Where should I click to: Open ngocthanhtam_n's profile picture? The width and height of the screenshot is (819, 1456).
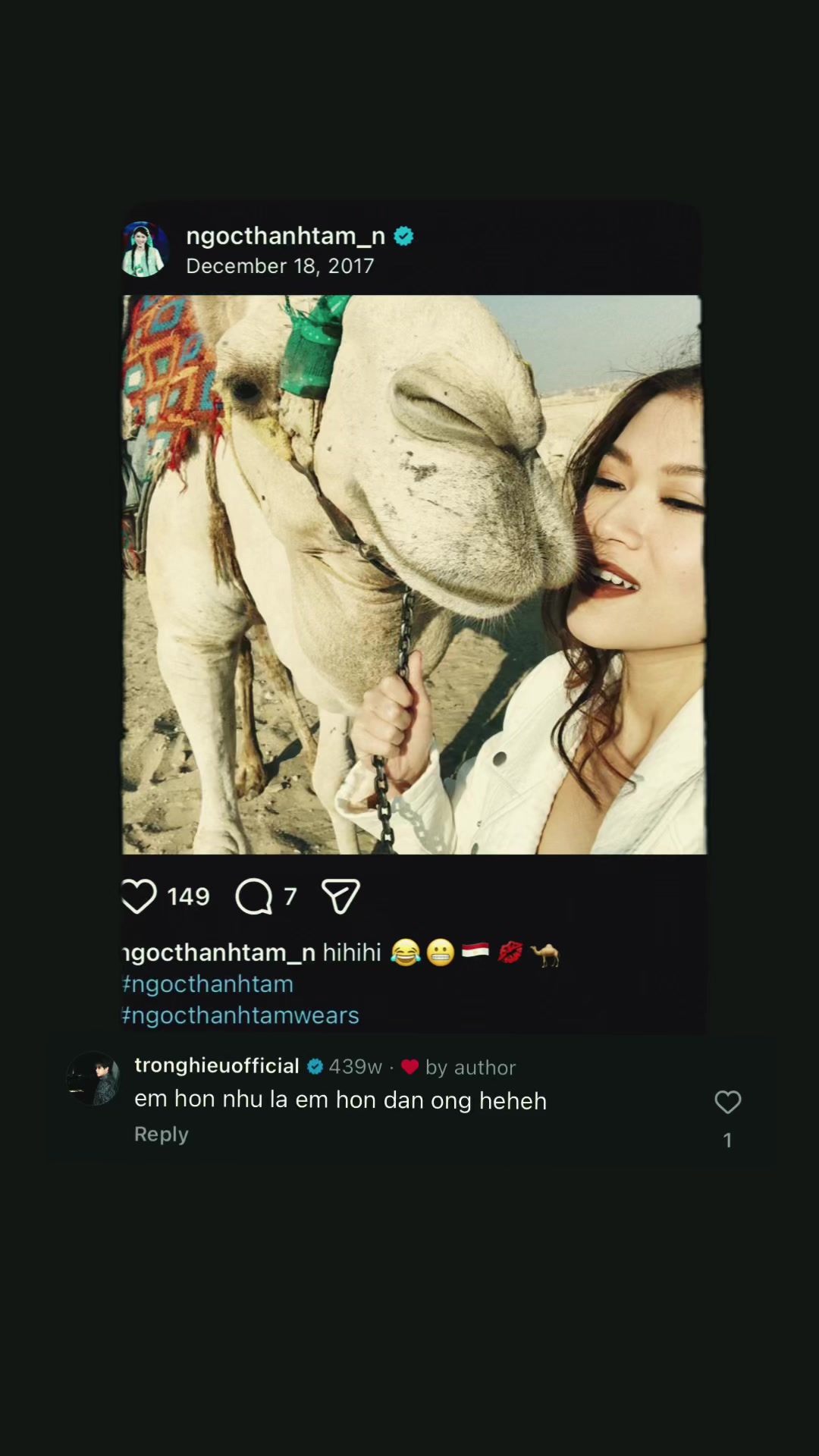click(x=144, y=249)
